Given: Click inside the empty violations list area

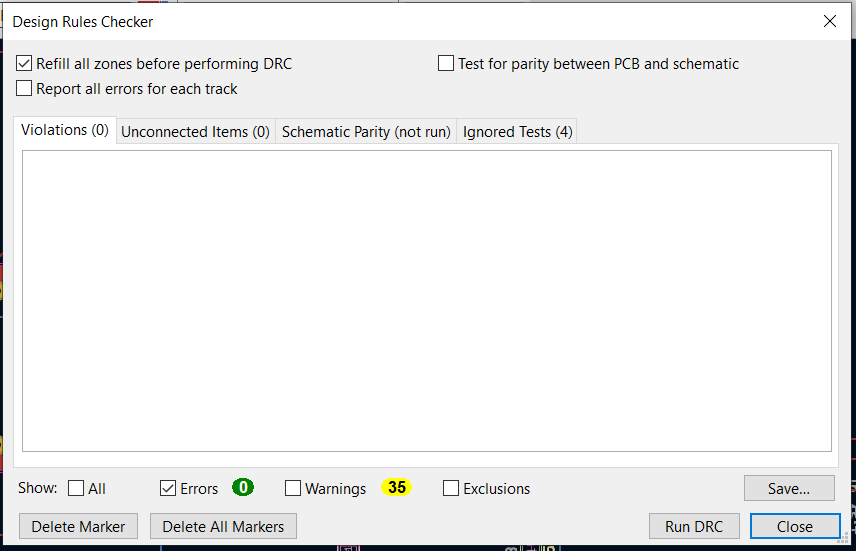Looking at the screenshot, I should (x=427, y=300).
